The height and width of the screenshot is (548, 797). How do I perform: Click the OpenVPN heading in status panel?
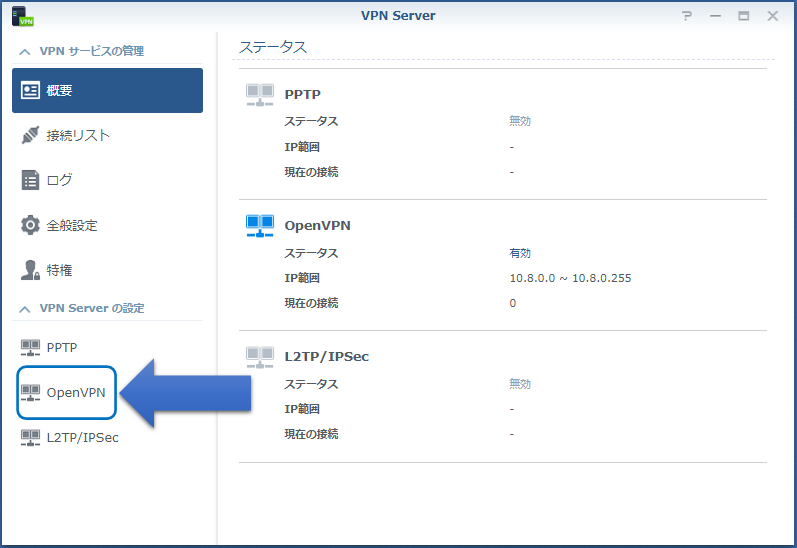pos(318,226)
